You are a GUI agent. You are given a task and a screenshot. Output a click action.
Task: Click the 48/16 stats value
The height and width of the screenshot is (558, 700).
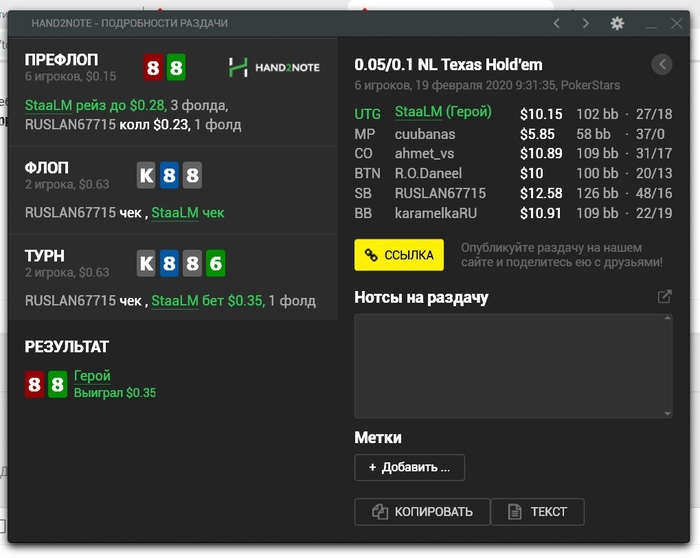point(654,193)
